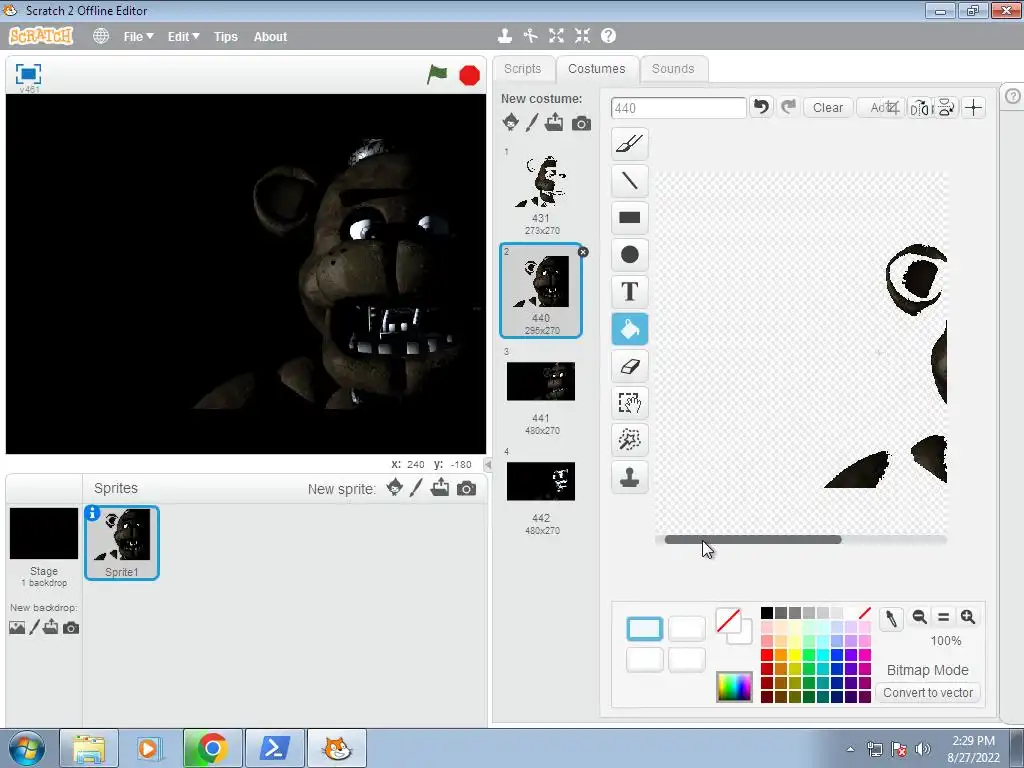Open the Edit menu
Screen dimensions: 1024x768
coord(184,37)
